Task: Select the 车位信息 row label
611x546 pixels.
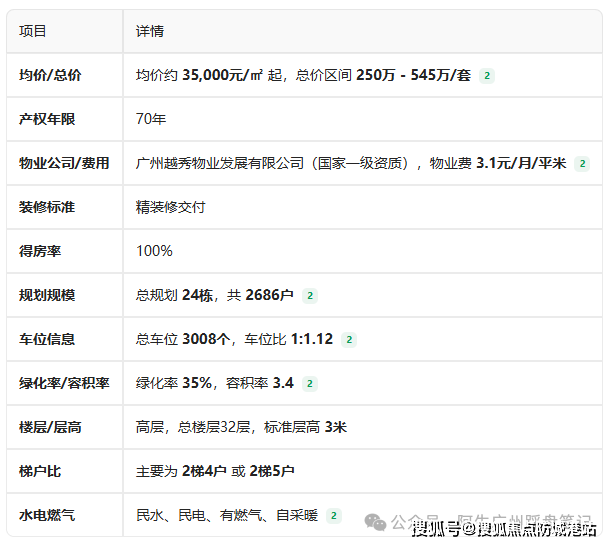Action: (x=47, y=339)
